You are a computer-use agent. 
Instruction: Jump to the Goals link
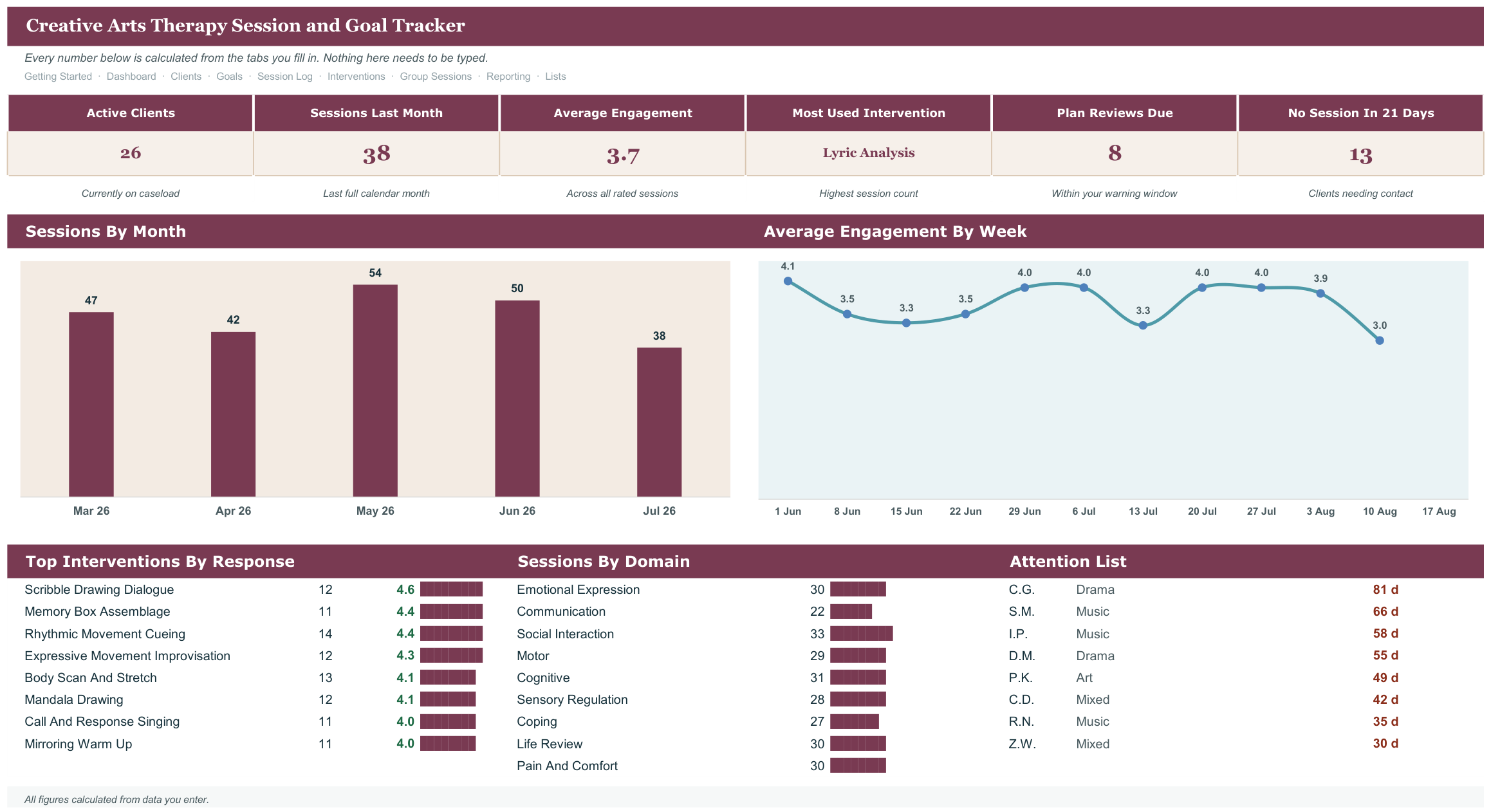tap(229, 77)
